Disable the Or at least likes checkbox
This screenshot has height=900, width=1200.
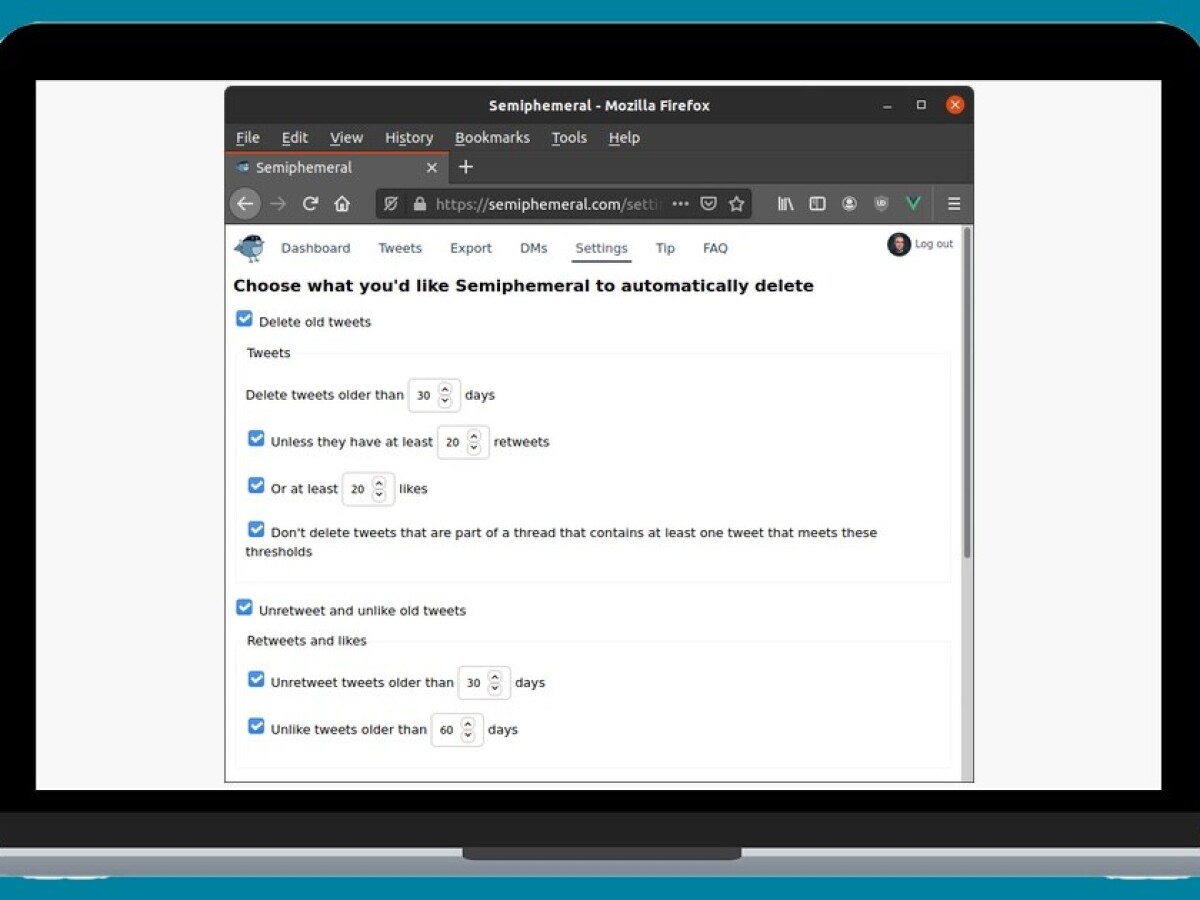click(256, 486)
